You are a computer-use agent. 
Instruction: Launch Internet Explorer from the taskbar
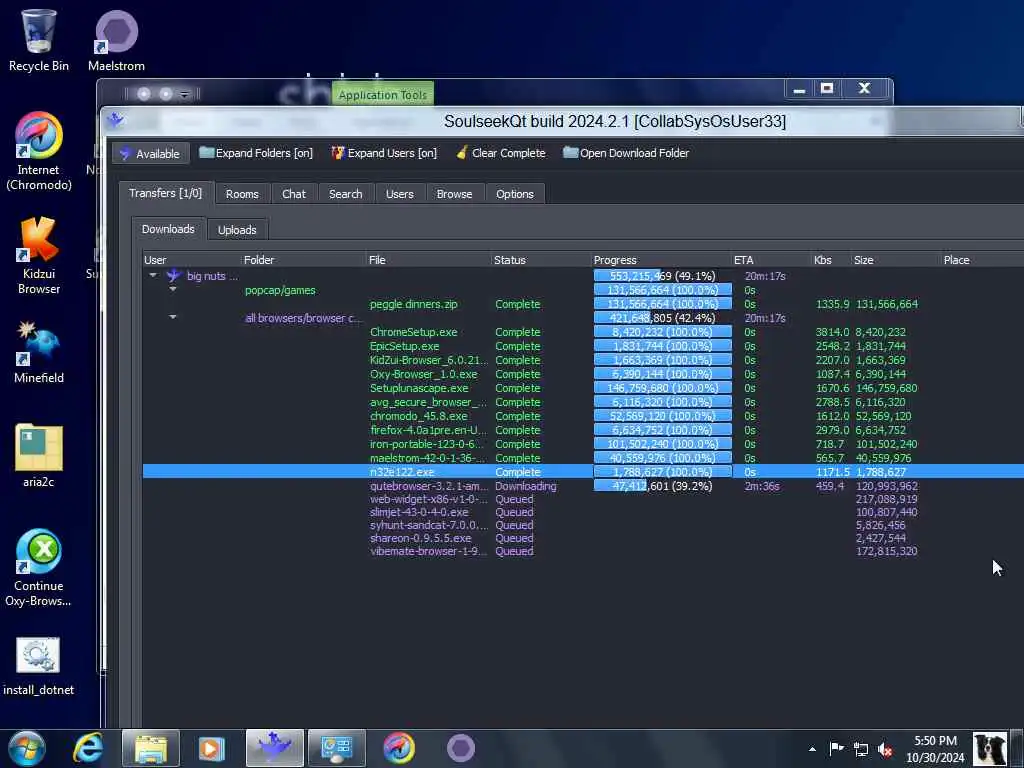click(x=88, y=748)
